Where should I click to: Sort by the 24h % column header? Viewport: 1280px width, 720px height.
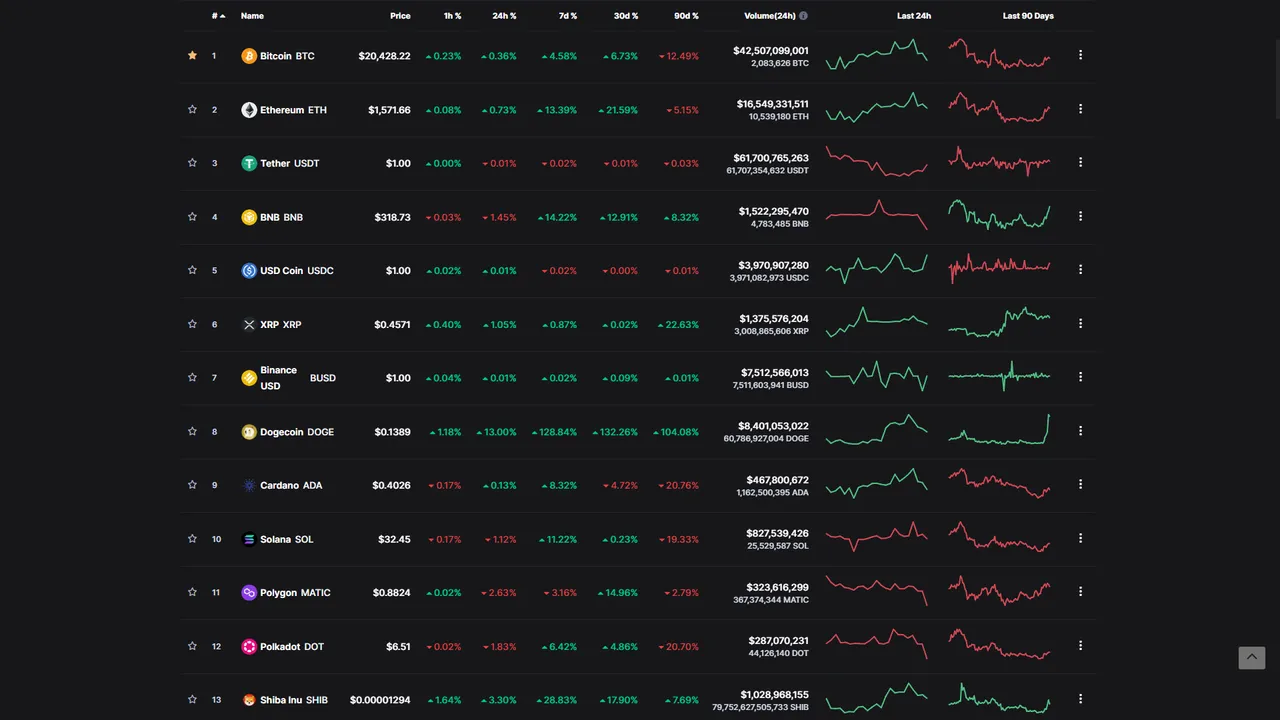(504, 16)
